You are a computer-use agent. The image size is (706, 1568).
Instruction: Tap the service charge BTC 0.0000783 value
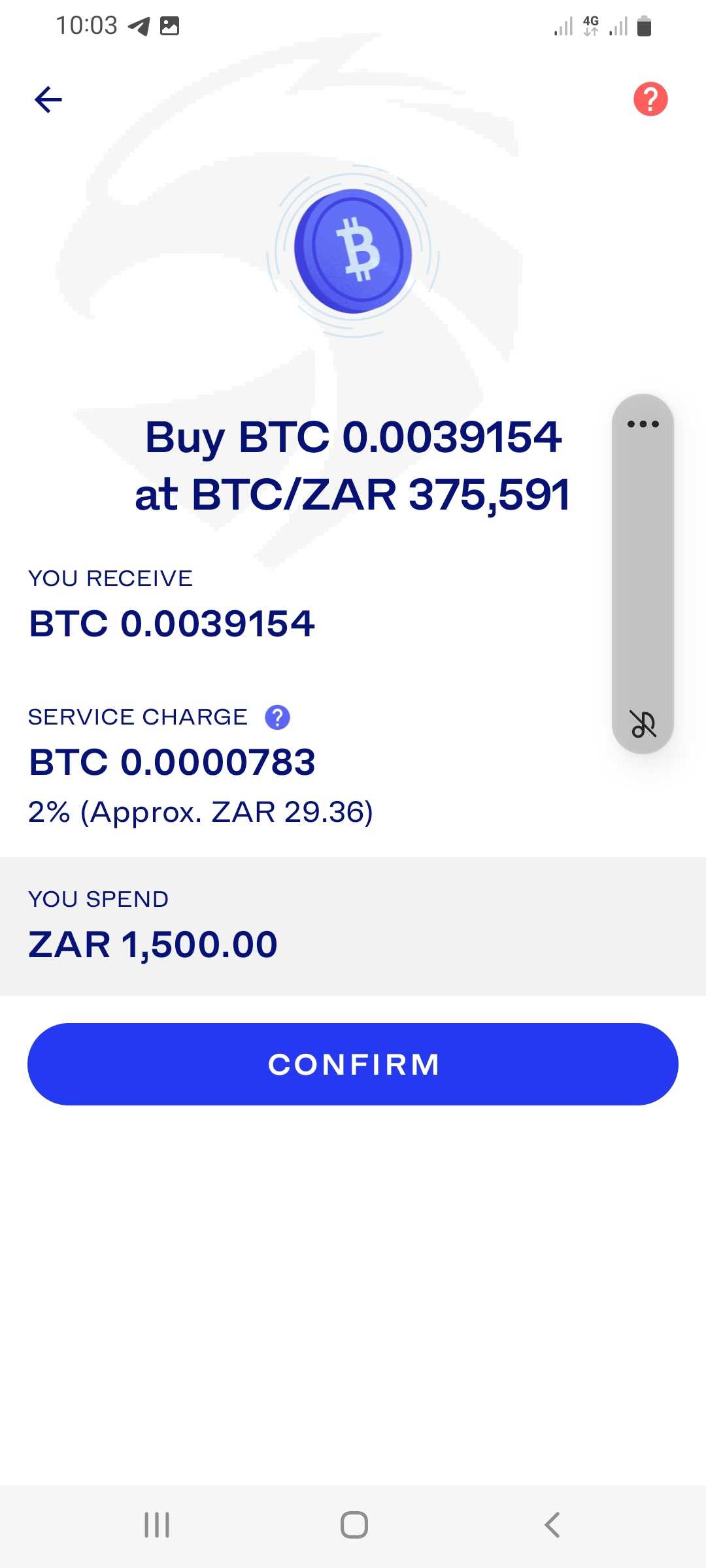pos(172,762)
